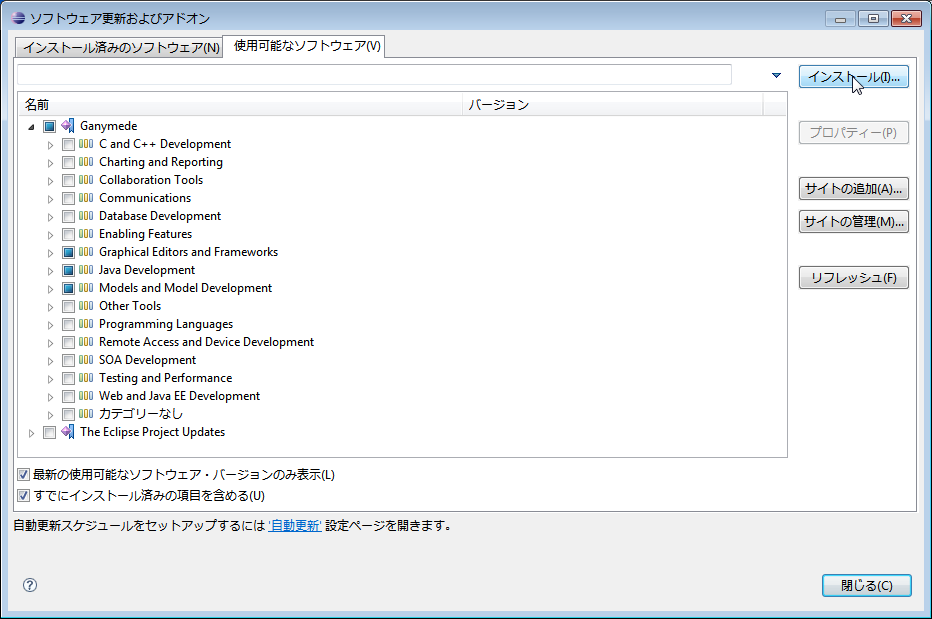The width and height of the screenshot is (932, 619).
Task: Check the C and C++ Development checkbox
Action: pos(68,144)
